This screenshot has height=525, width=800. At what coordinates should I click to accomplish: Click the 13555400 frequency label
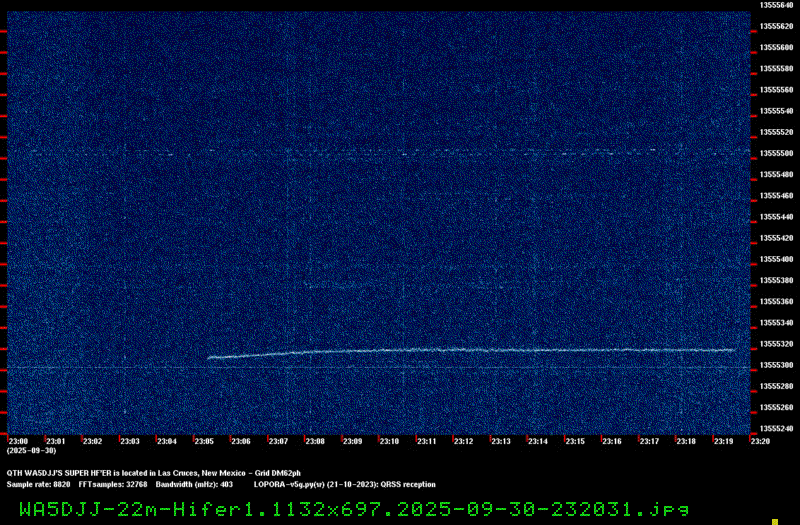point(777,259)
